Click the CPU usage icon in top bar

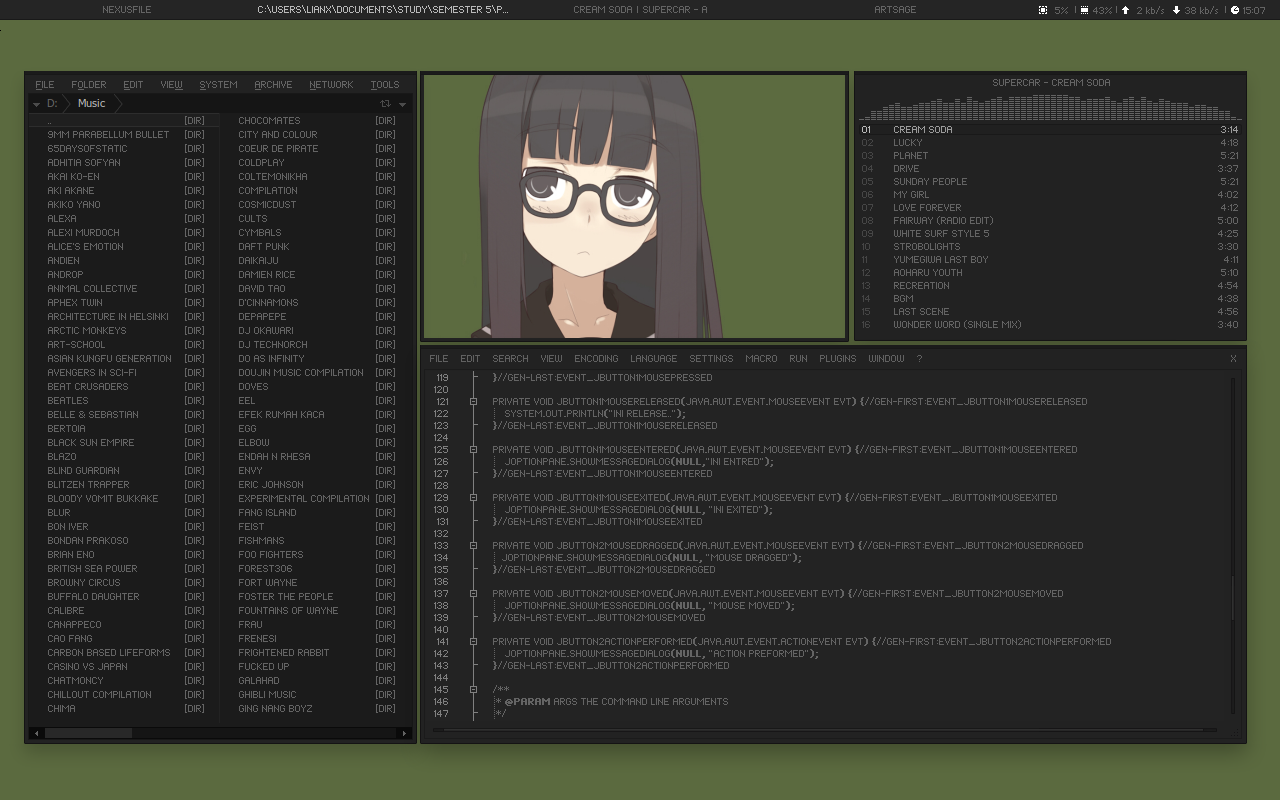point(1043,10)
